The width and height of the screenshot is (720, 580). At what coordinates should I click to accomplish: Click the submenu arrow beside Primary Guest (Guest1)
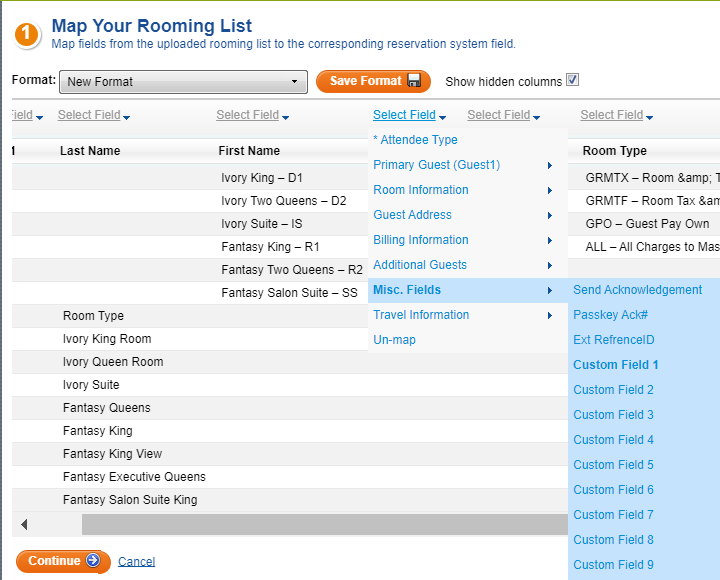click(x=550, y=165)
